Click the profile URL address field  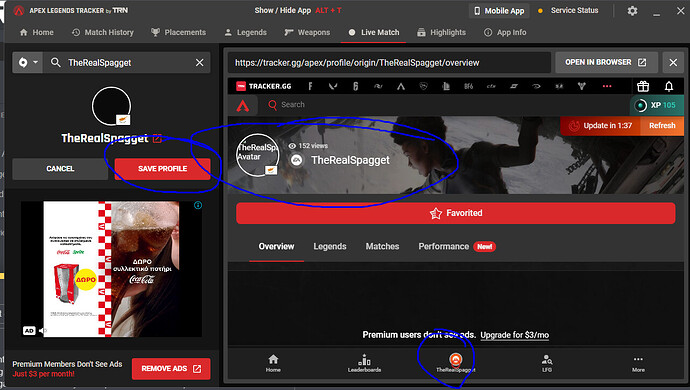[x=389, y=63]
